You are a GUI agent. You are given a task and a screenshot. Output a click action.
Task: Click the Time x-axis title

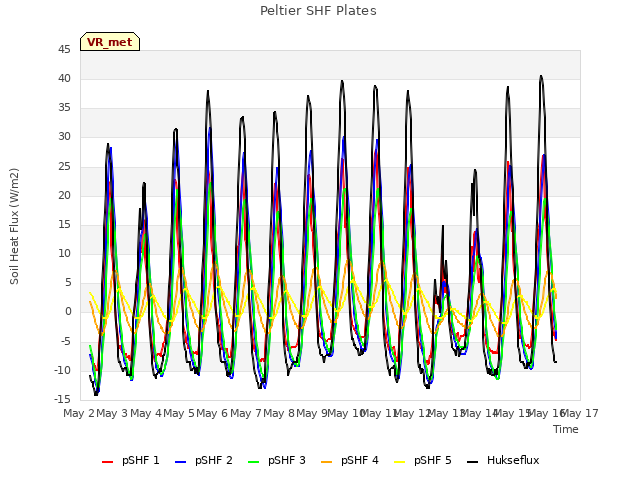click(x=566, y=429)
